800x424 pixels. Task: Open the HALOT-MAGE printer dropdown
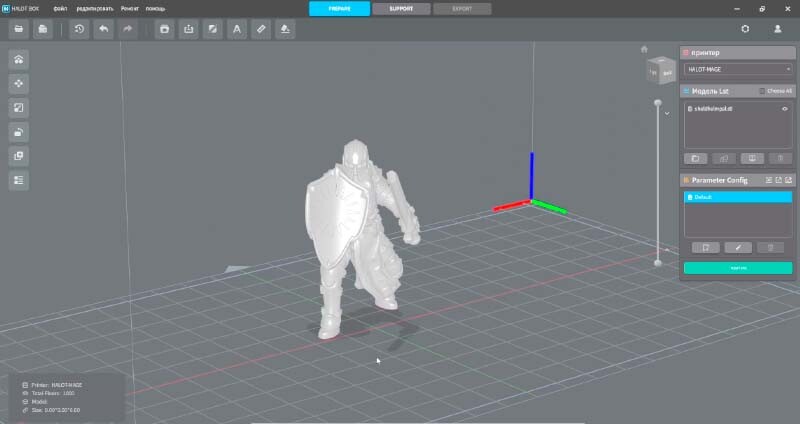(x=738, y=69)
